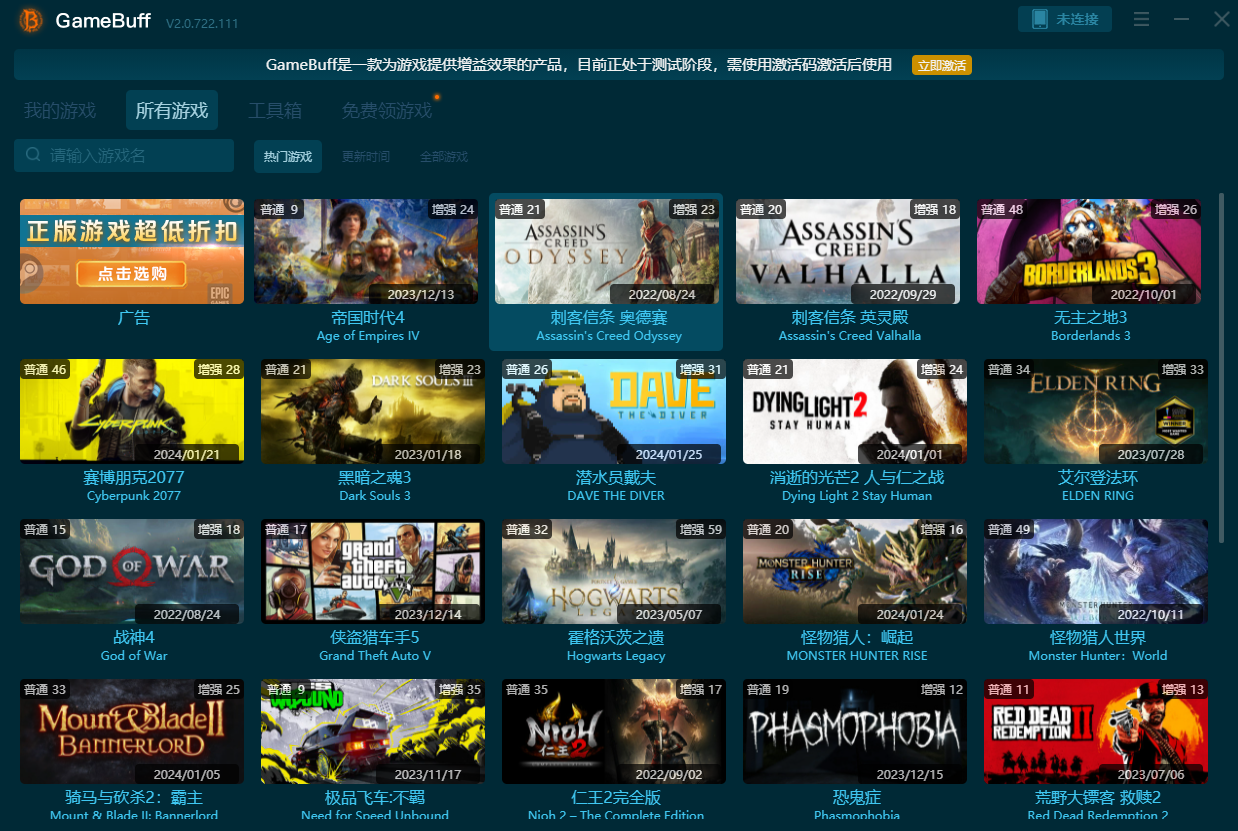Open the Dying Light 2 cover image
The image size is (1238, 831).
pyautogui.click(x=855, y=411)
